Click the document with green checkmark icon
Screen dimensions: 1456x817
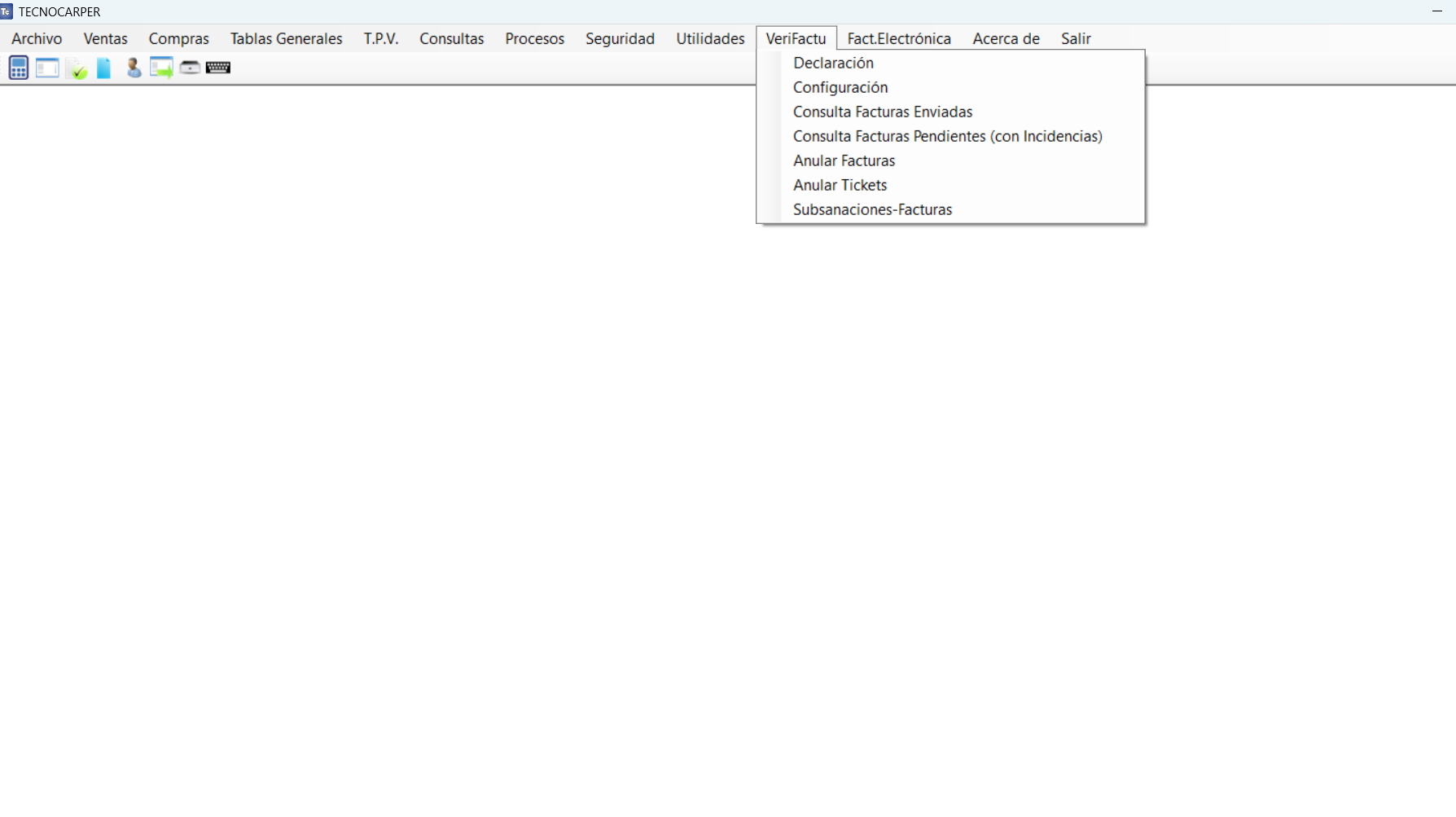pos(77,68)
